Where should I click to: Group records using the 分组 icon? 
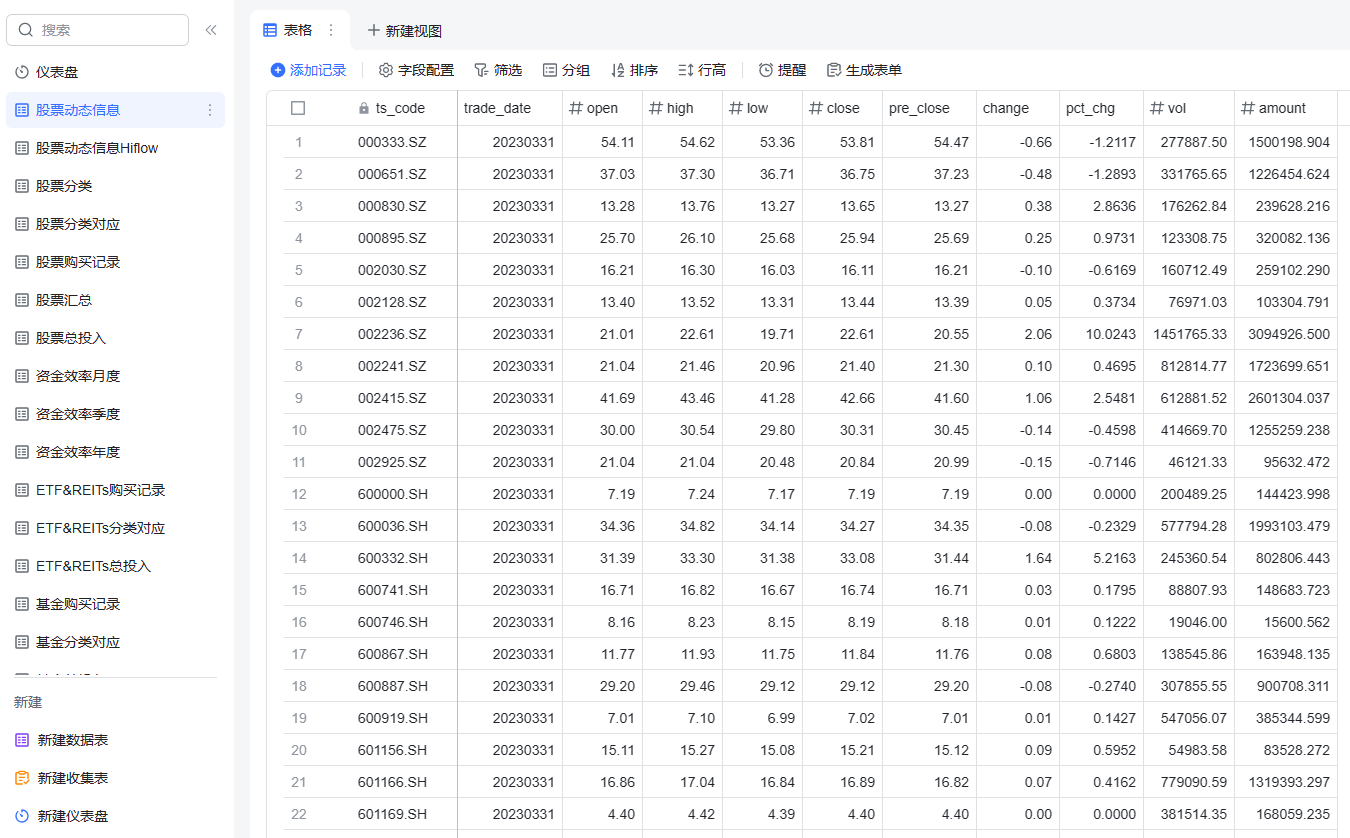tap(567, 69)
